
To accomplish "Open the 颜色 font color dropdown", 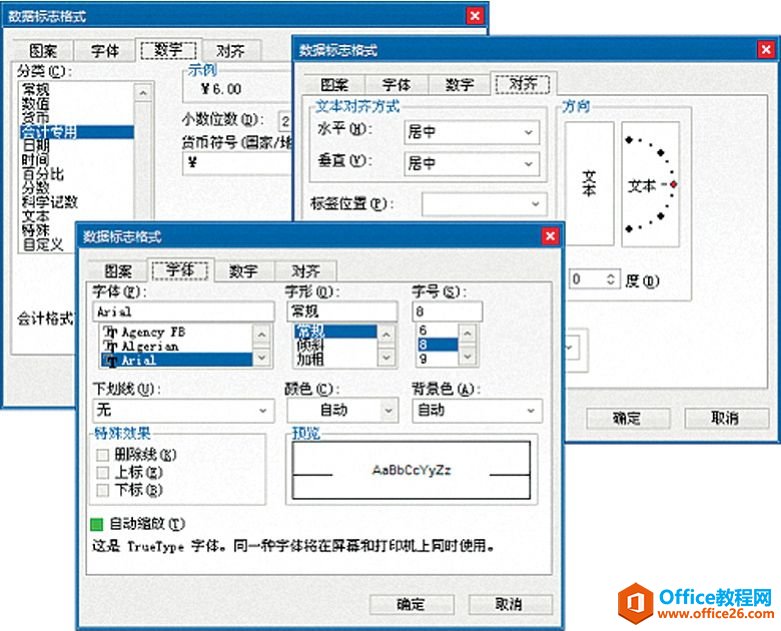I will 343,410.
